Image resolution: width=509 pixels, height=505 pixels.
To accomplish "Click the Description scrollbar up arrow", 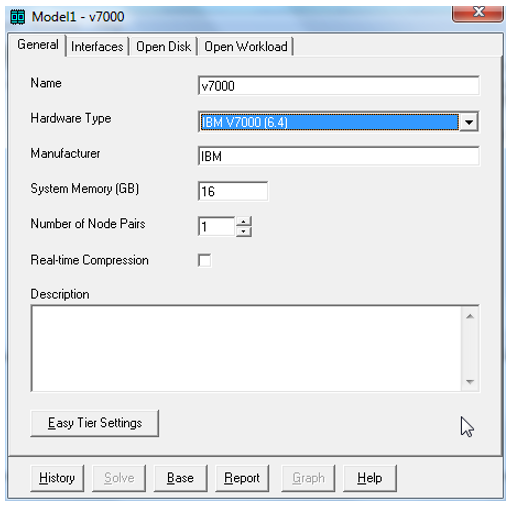I will pos(470,316).
